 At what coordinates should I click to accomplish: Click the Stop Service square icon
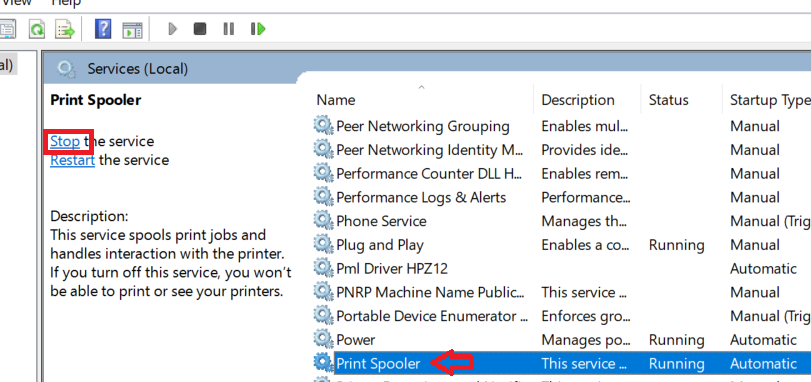[x=200, y=28]
